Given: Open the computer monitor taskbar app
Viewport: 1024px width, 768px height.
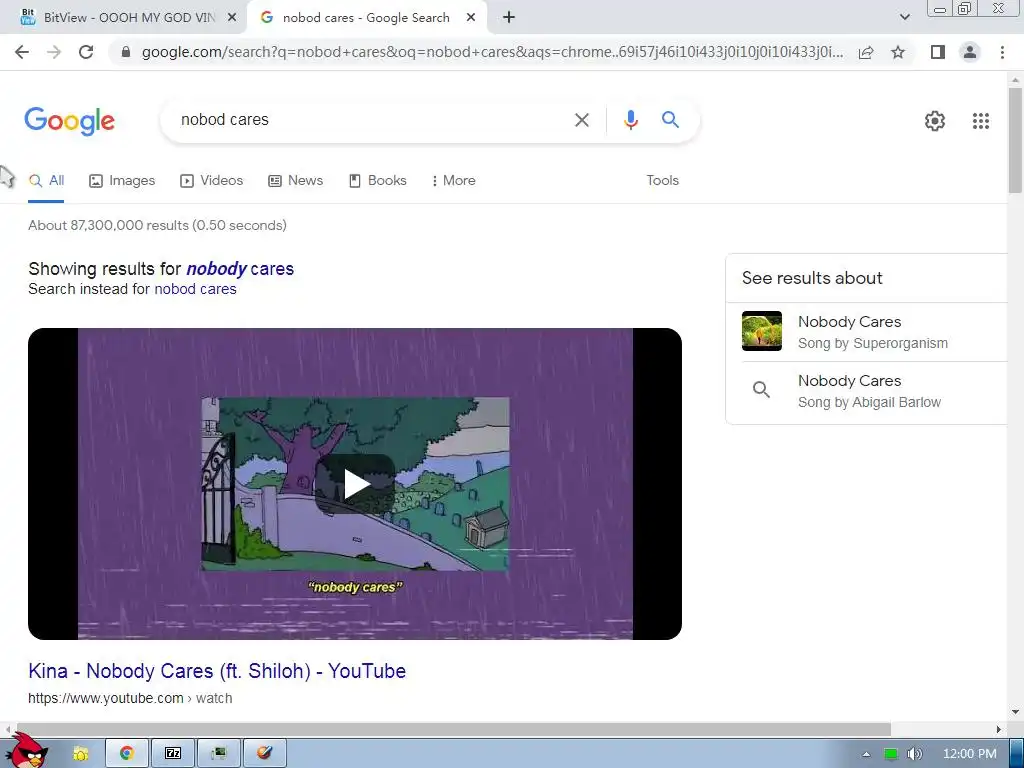Looking at the screenshot, I should (x=219, y=753).
